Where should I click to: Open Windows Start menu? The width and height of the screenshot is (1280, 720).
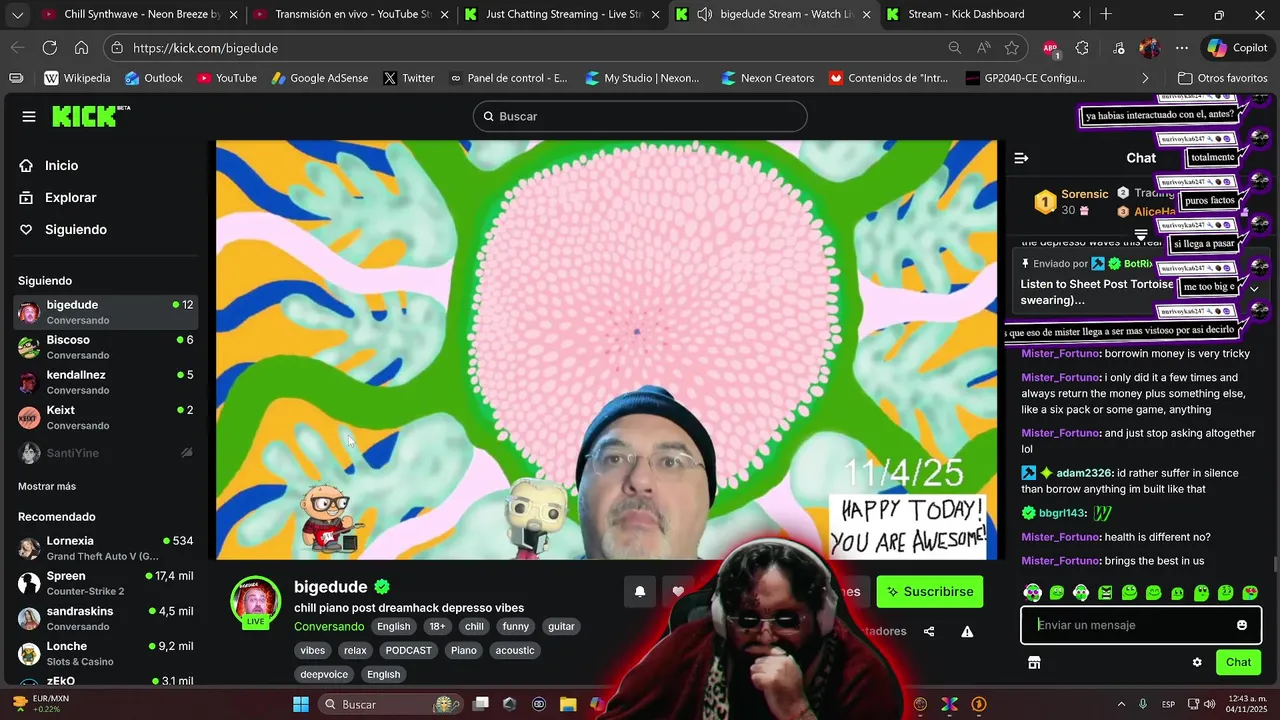(301, 704)
